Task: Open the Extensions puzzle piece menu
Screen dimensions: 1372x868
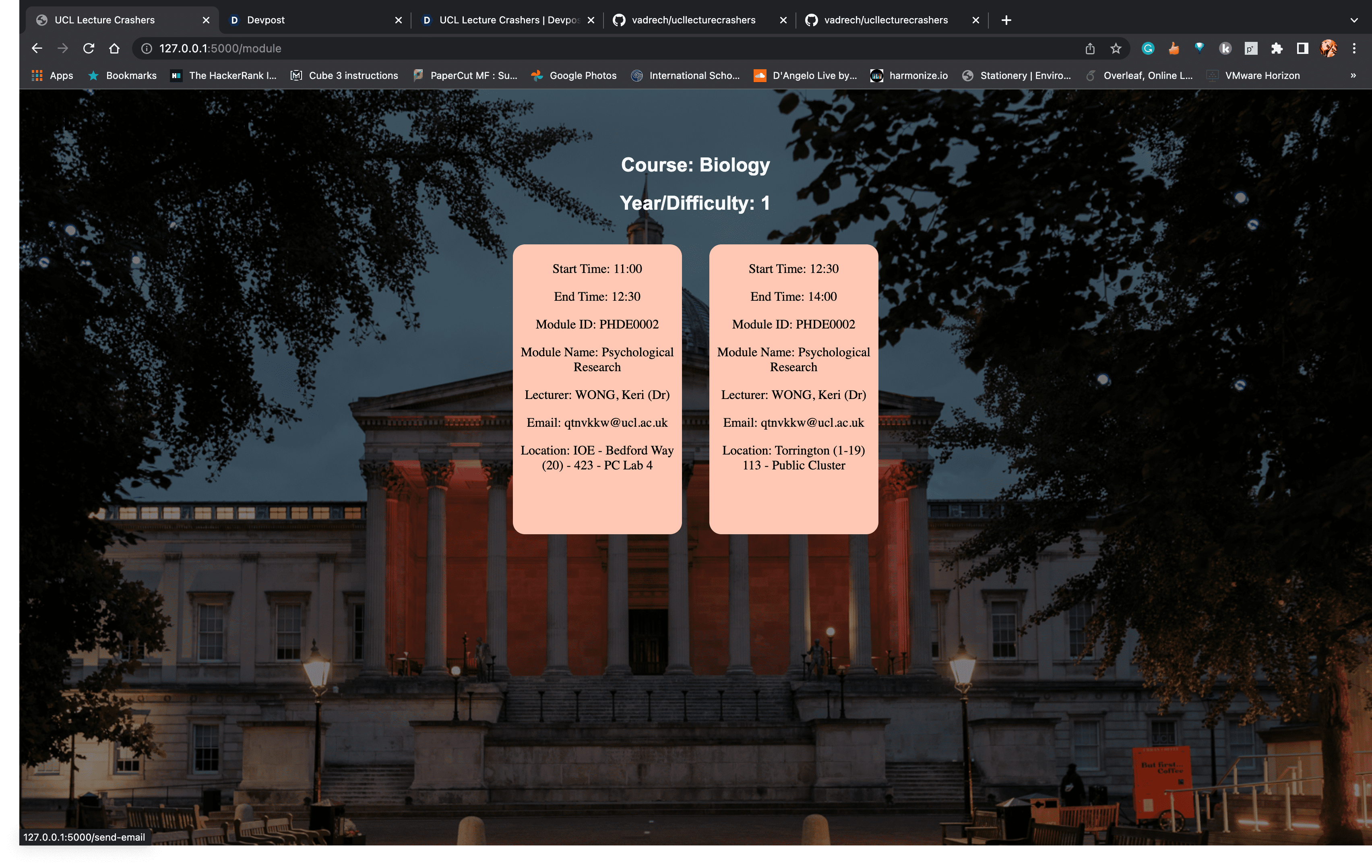Action: [x=1276, y=48]
